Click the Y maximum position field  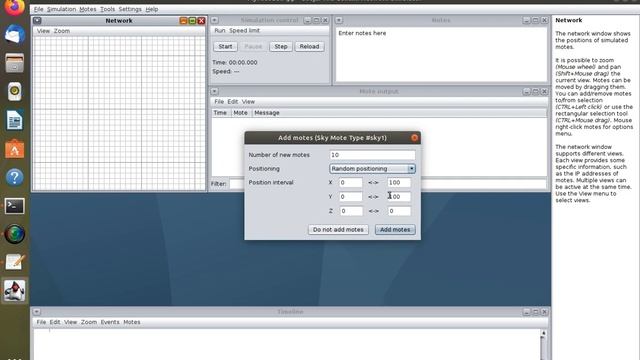point(399,197)
